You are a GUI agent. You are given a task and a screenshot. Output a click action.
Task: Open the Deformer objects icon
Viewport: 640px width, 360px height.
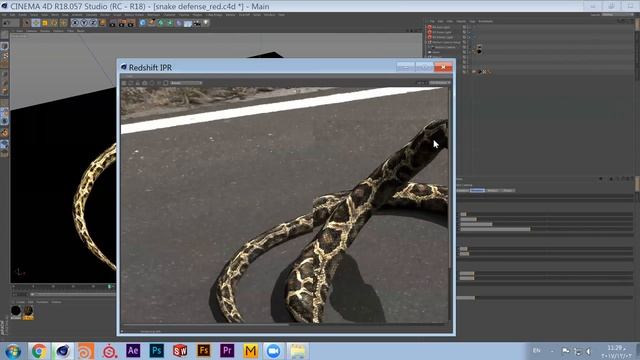(x=179, y=23)
